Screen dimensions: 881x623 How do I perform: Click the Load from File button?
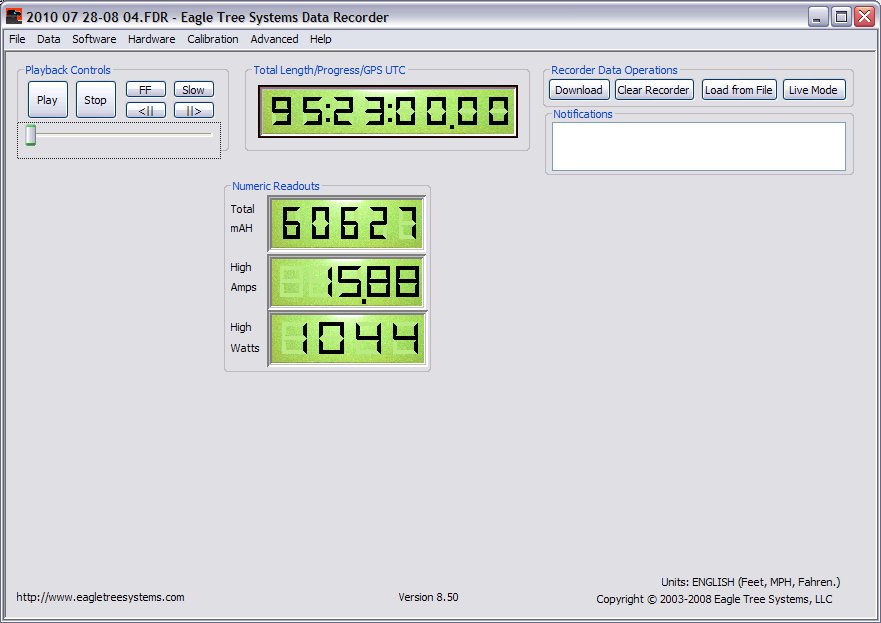point(738,90)
